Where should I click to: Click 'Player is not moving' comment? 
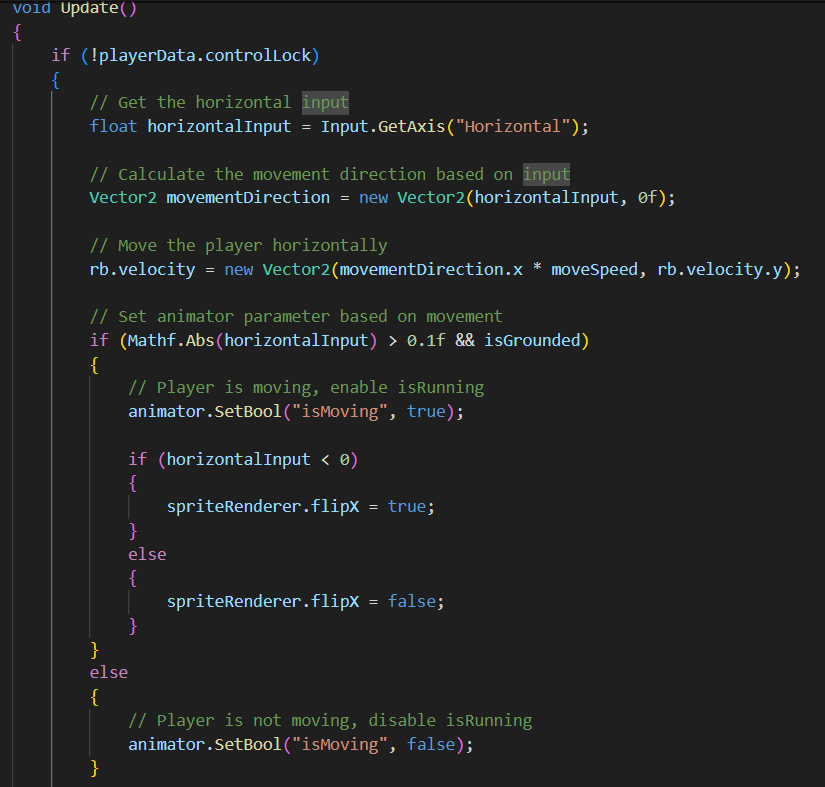330,720
